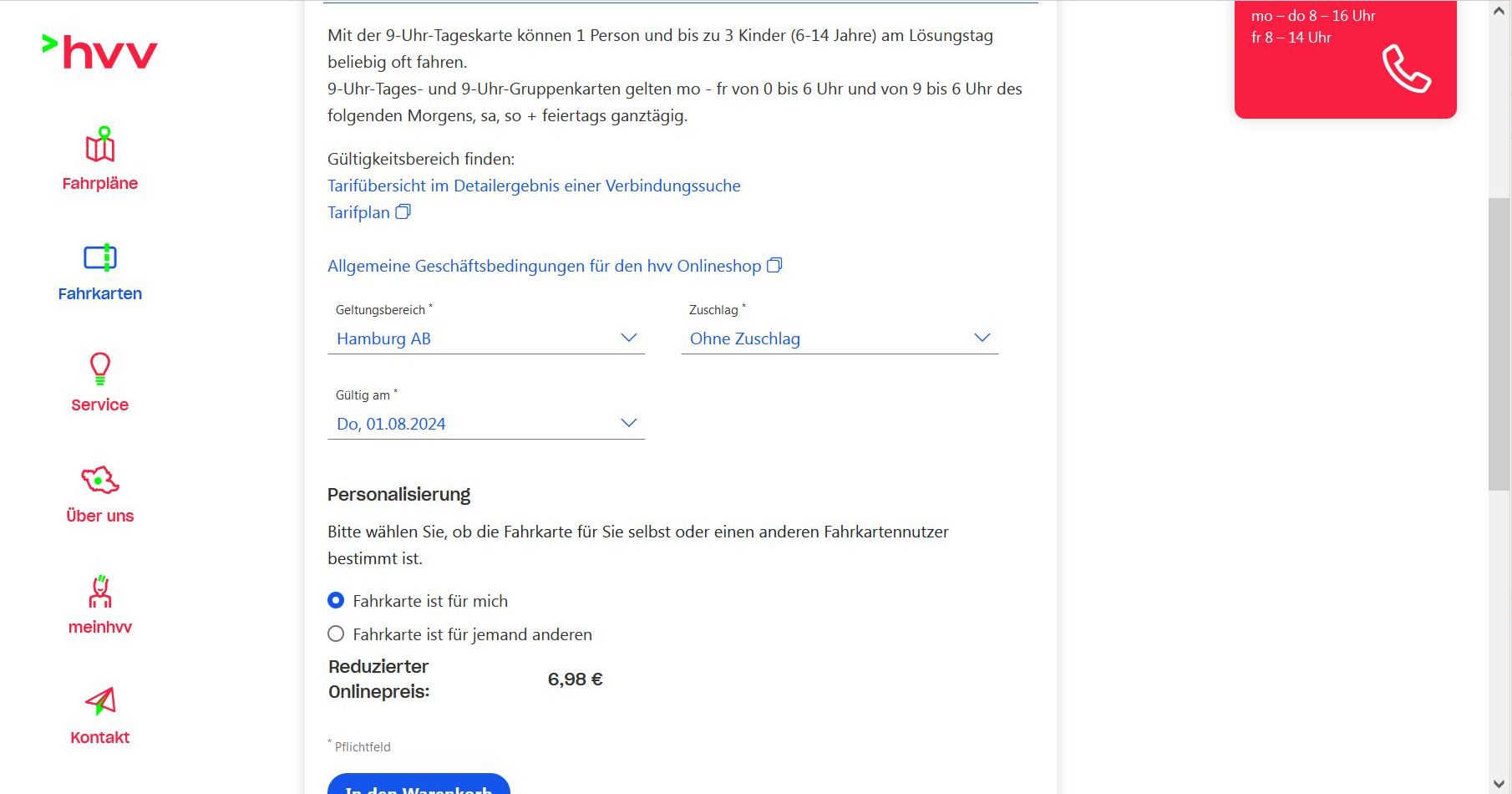Image resolution: width=1512 pixels, height=794 pixels.
Task: Open Fahrpläne map icon in sidebar
Action: click(100, 145)
